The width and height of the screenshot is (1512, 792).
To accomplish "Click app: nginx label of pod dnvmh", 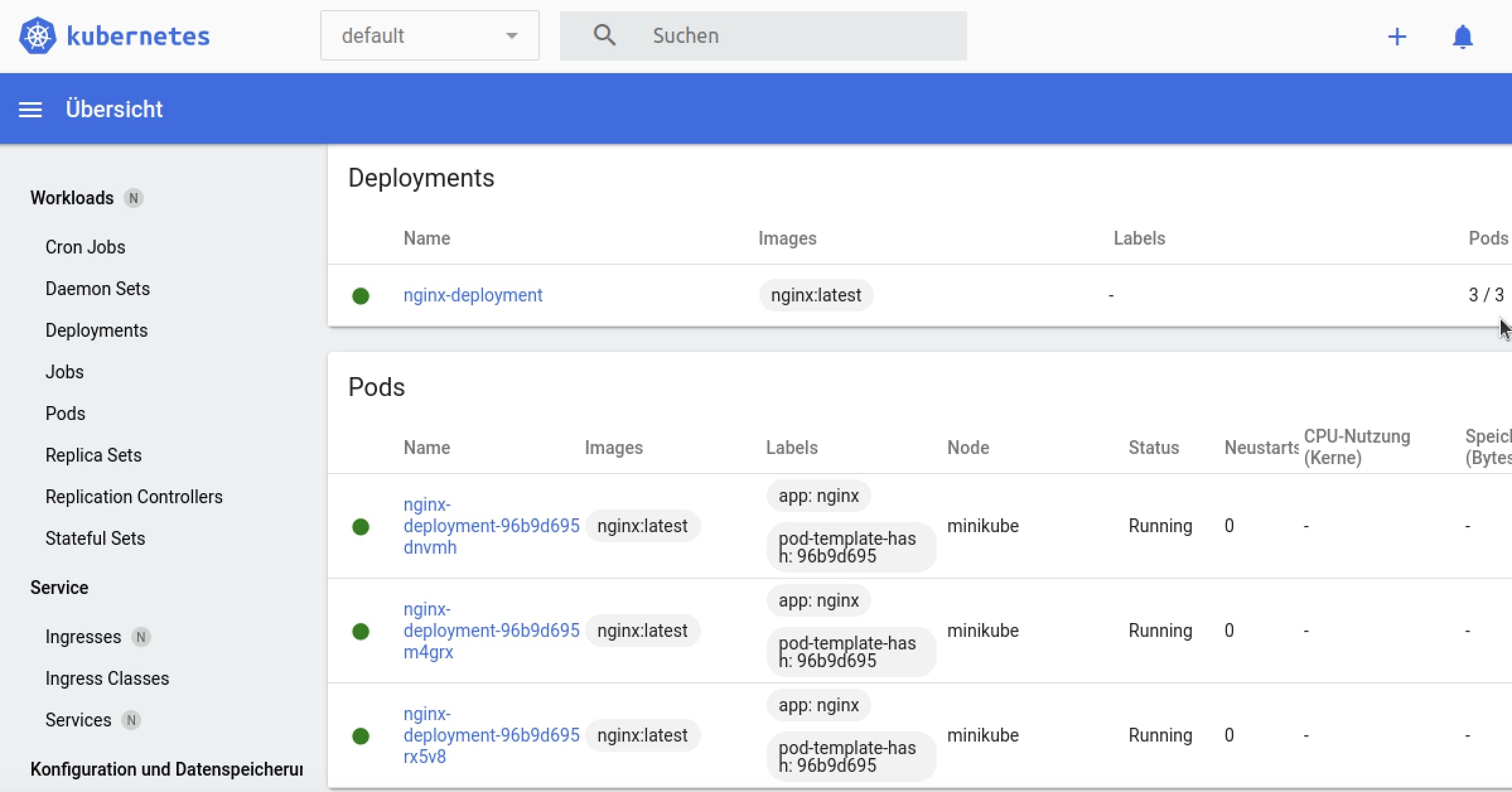I will 818,496.
